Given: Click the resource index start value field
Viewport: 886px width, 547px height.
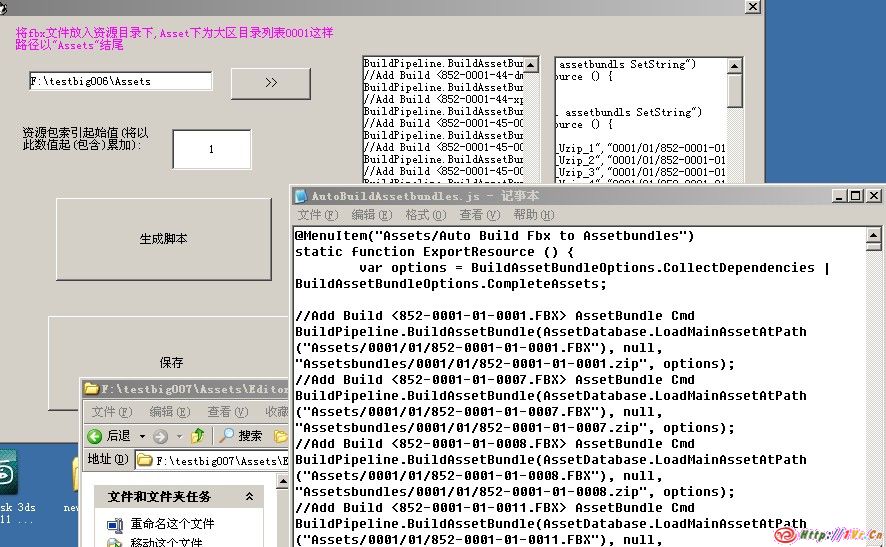Looking at the screenshot, I should 211,149.
